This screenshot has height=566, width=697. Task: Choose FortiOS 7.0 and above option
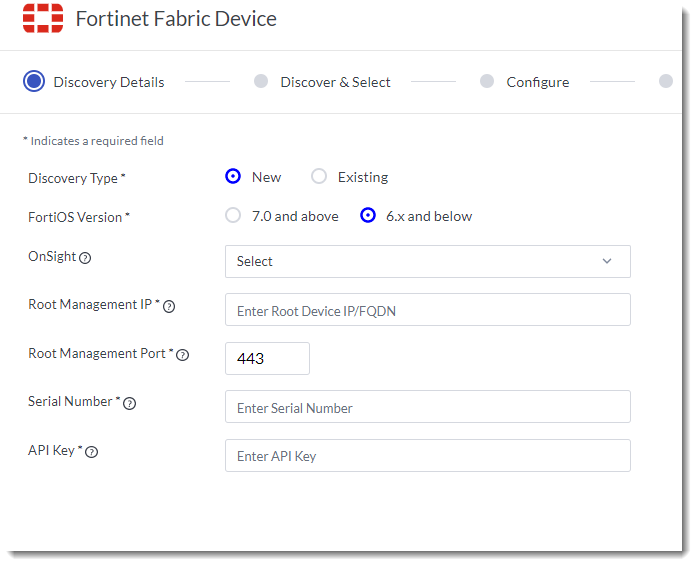click(233, 216)
